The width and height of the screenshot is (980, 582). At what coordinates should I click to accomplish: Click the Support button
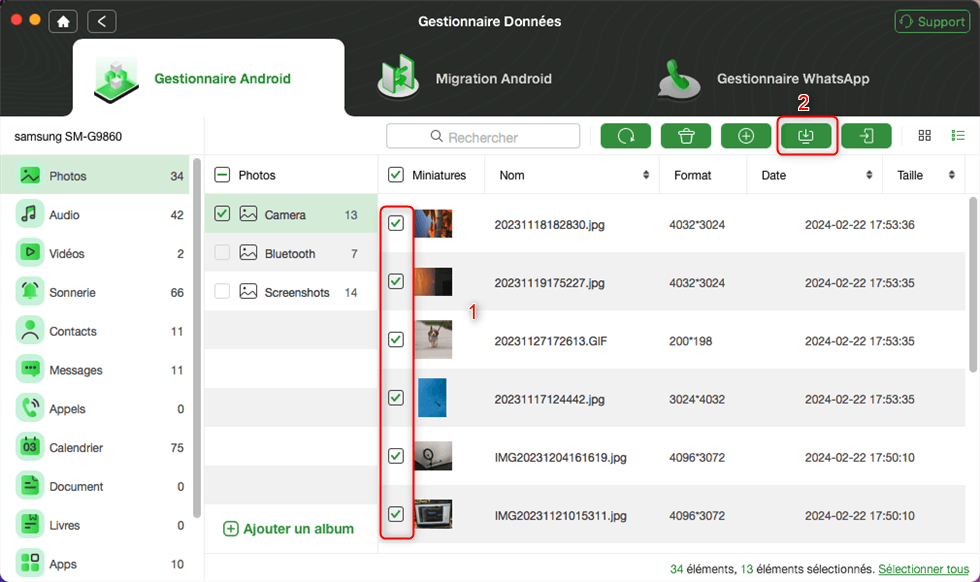(x=932, y=21)
